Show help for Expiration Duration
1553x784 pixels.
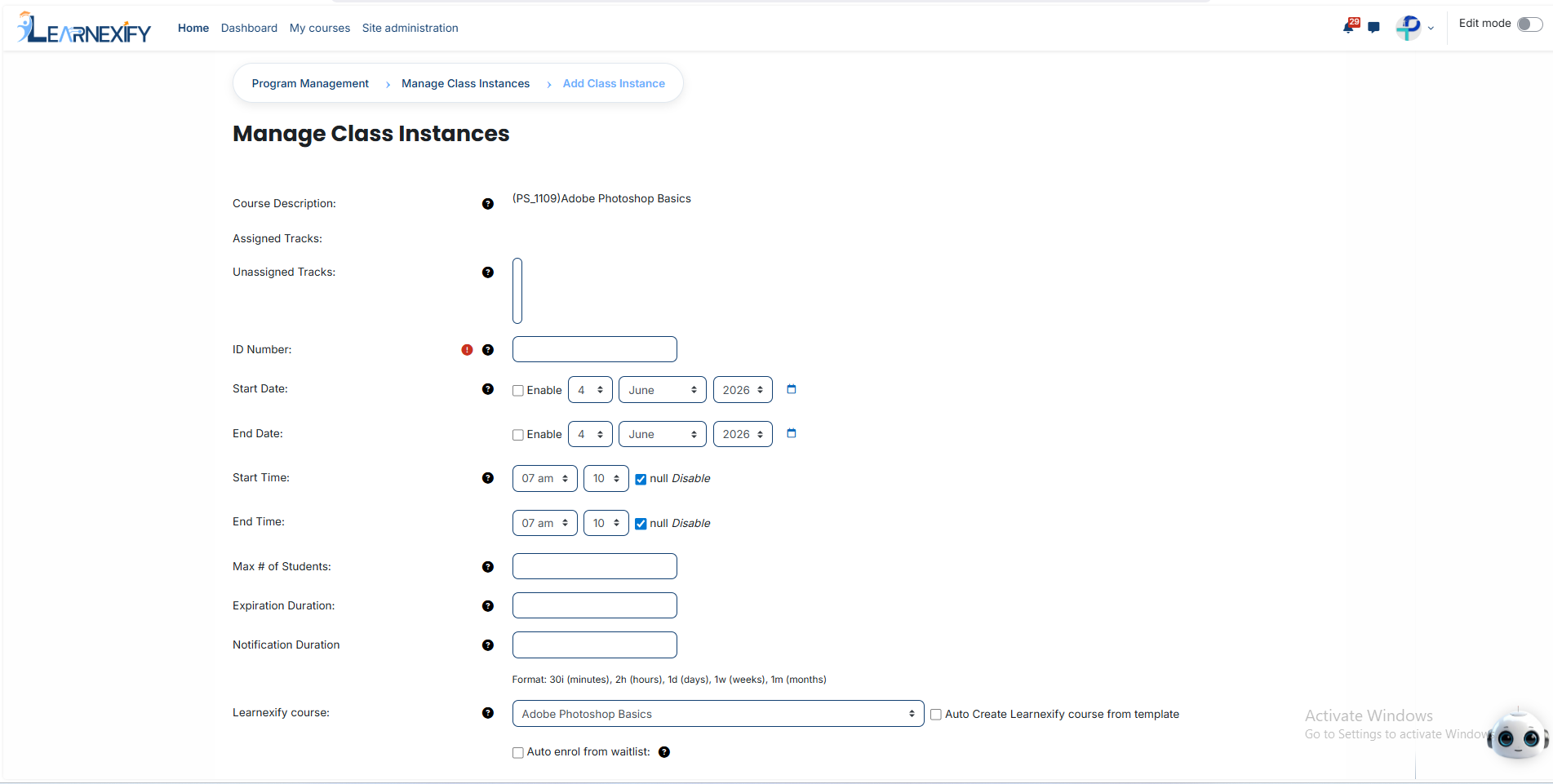coord(488,606)
